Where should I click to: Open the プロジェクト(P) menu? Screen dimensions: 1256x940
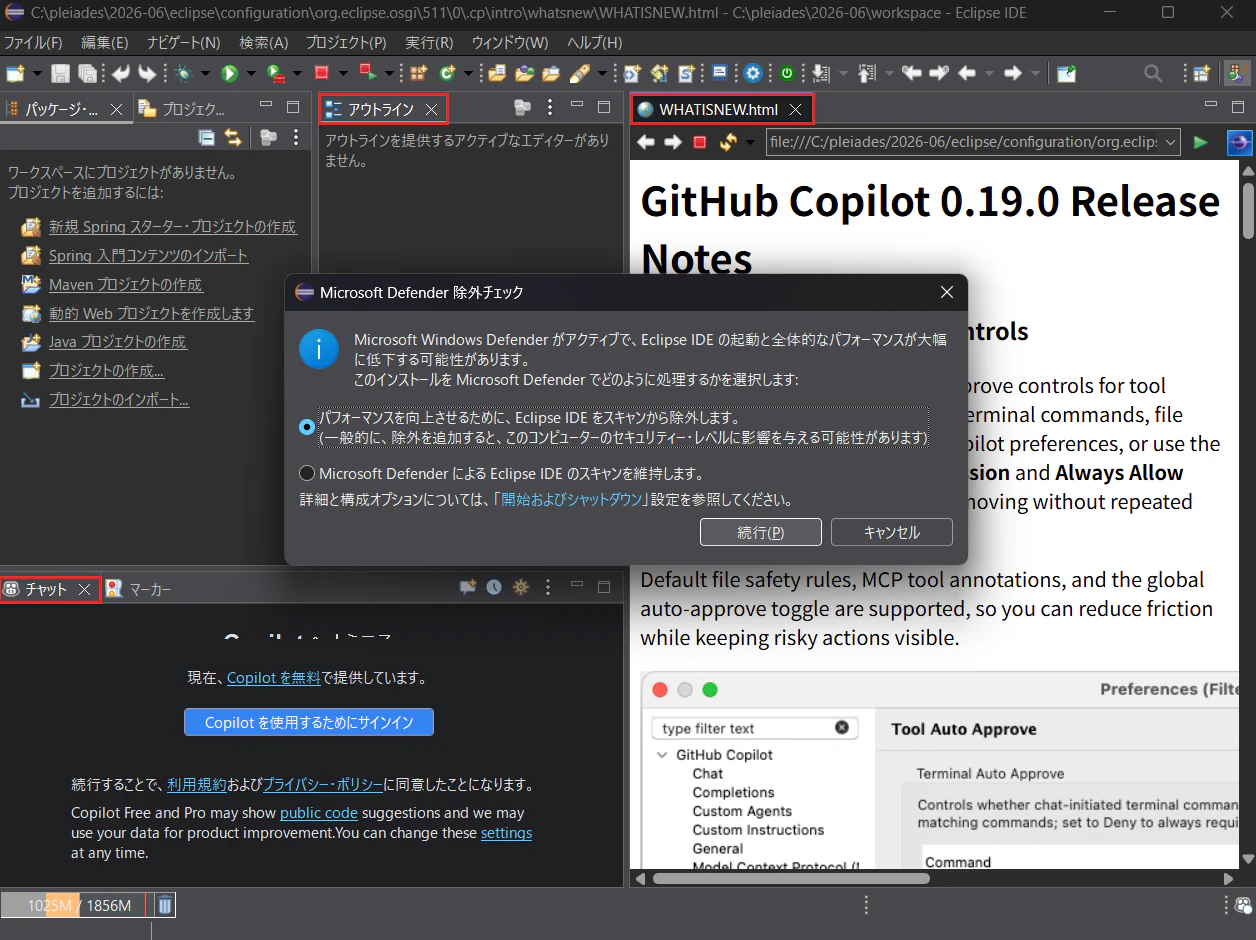coord(346,43)
